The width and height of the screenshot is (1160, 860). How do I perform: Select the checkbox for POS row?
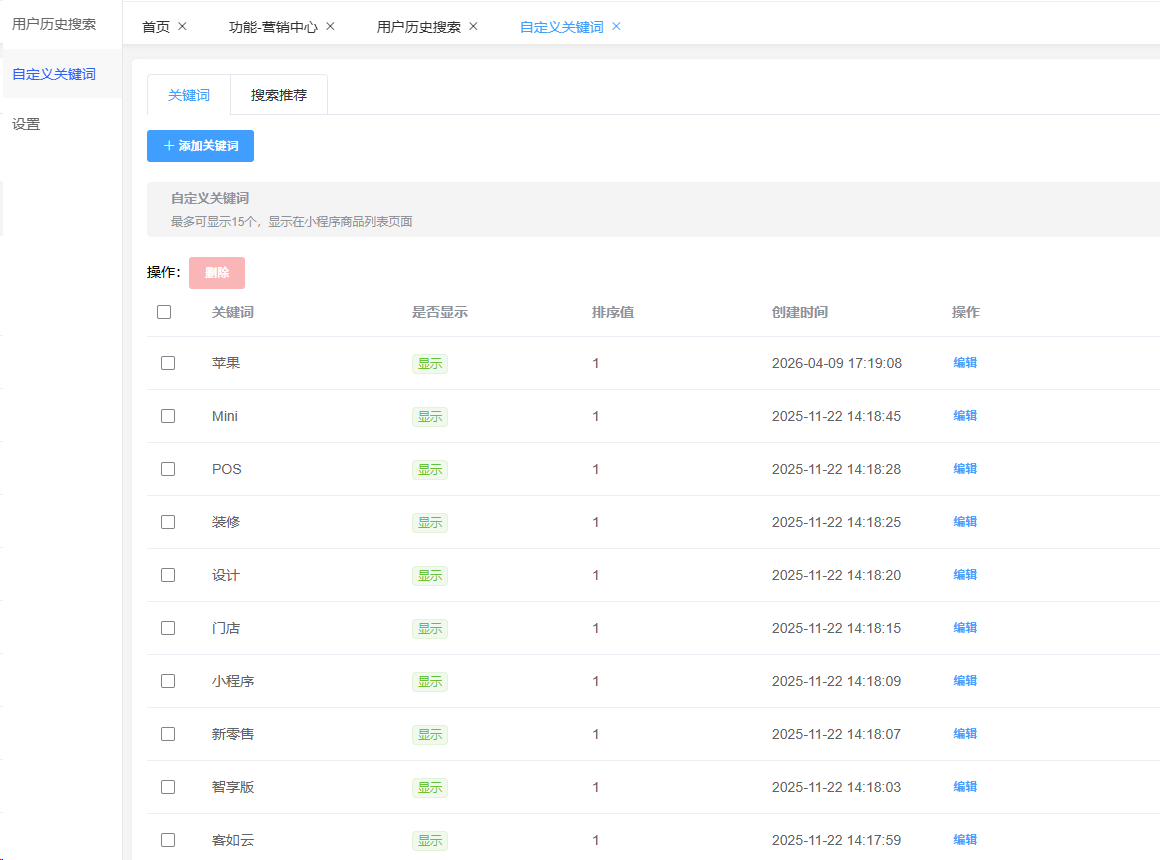click(168, 469)
